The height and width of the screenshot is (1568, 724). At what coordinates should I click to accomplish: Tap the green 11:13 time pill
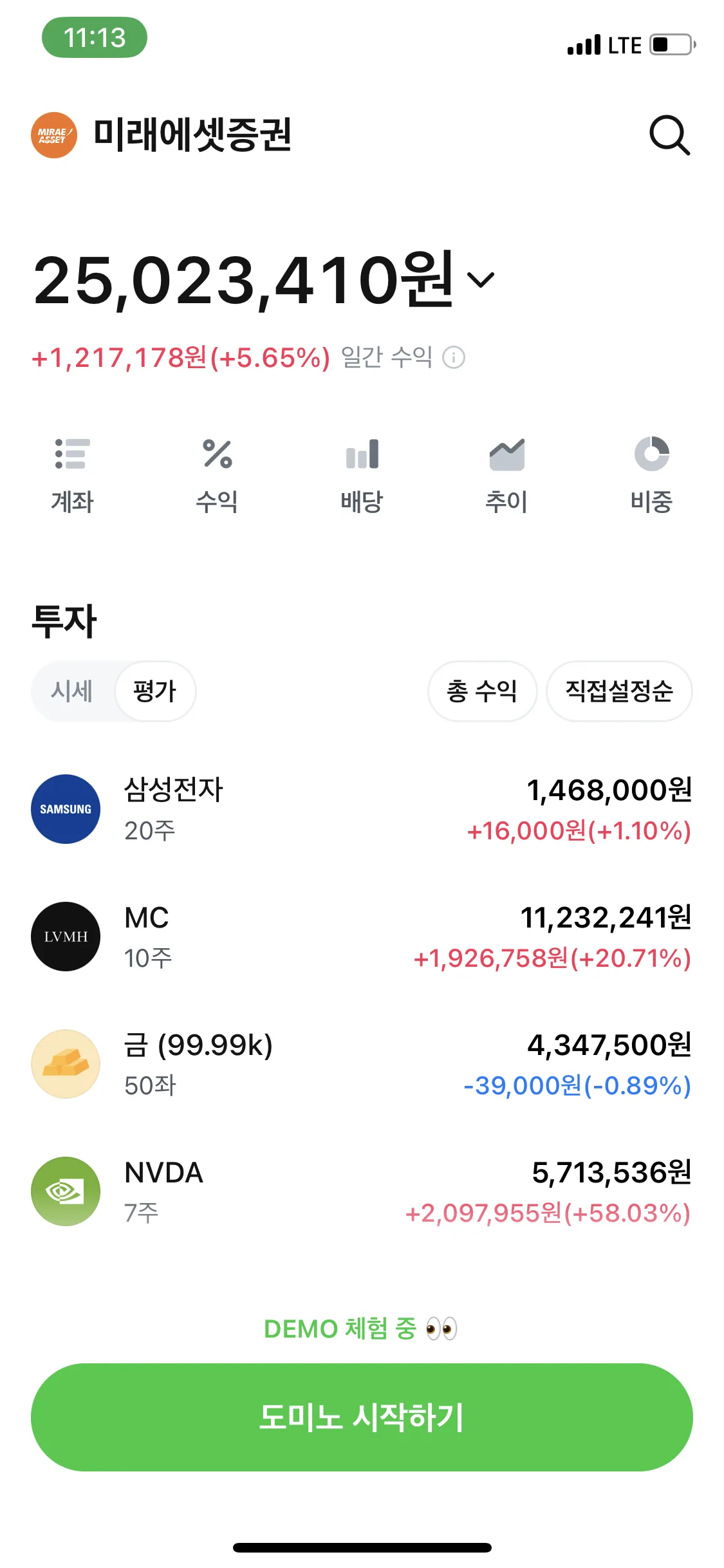(95, 37)
